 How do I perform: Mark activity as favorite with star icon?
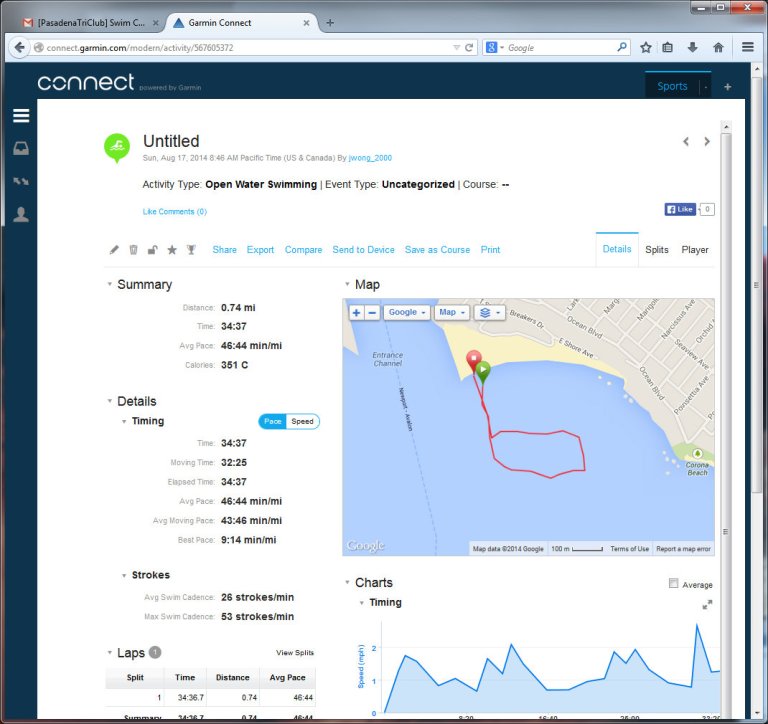click(172, 250)
